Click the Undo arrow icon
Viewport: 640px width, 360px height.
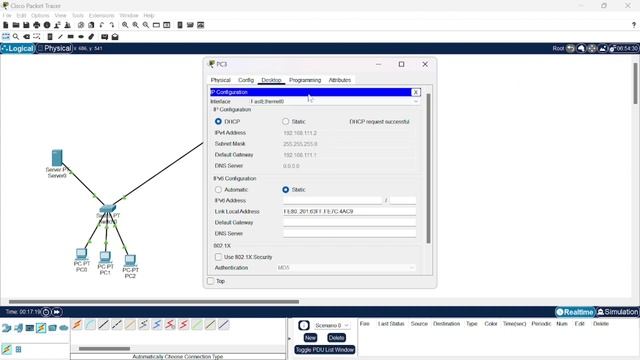point(102,25)
